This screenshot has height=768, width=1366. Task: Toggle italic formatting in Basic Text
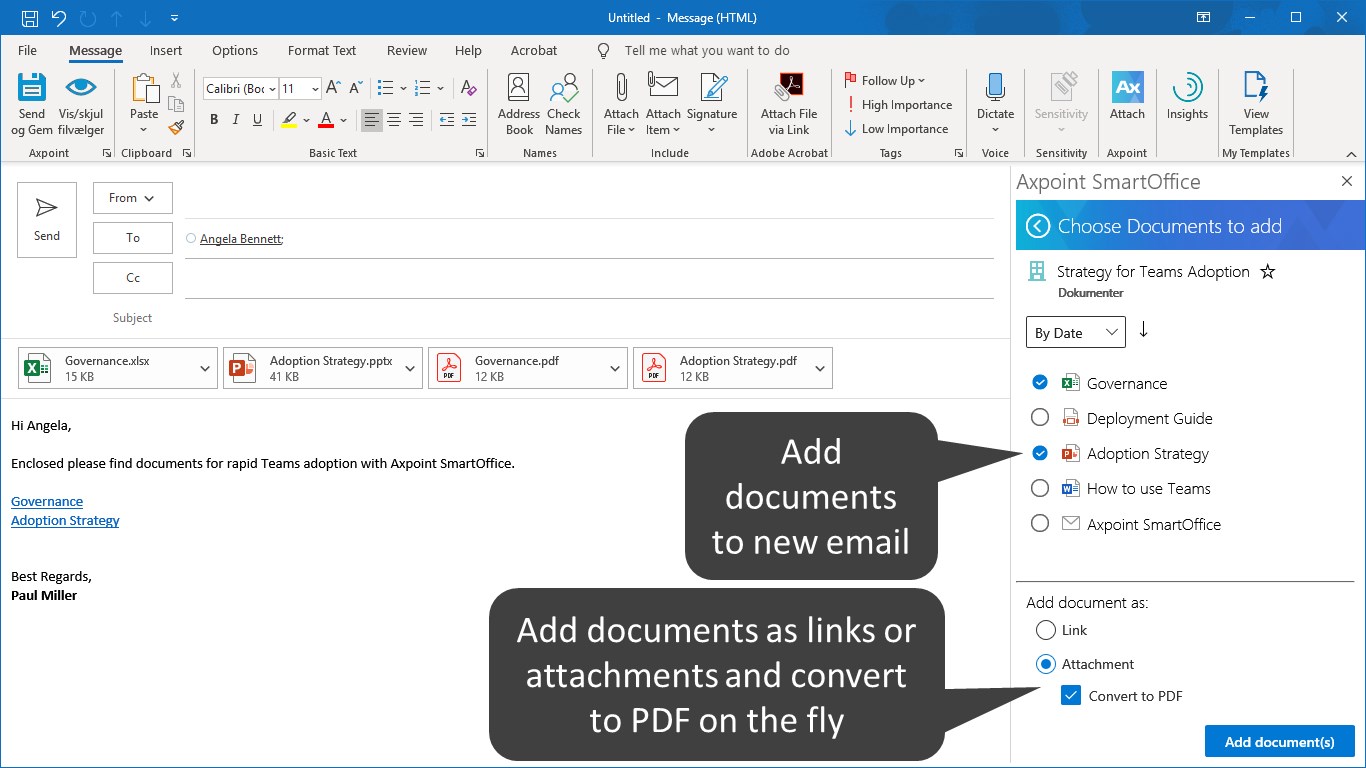click(x=236, y=120)
